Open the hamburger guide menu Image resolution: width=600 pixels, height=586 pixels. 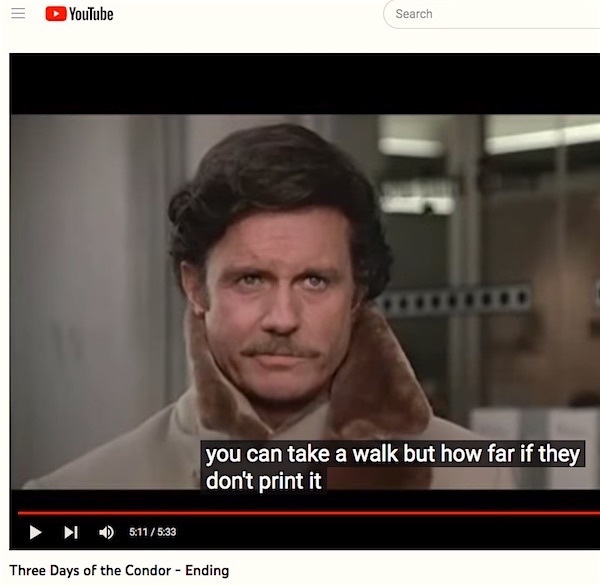[17, 14]
